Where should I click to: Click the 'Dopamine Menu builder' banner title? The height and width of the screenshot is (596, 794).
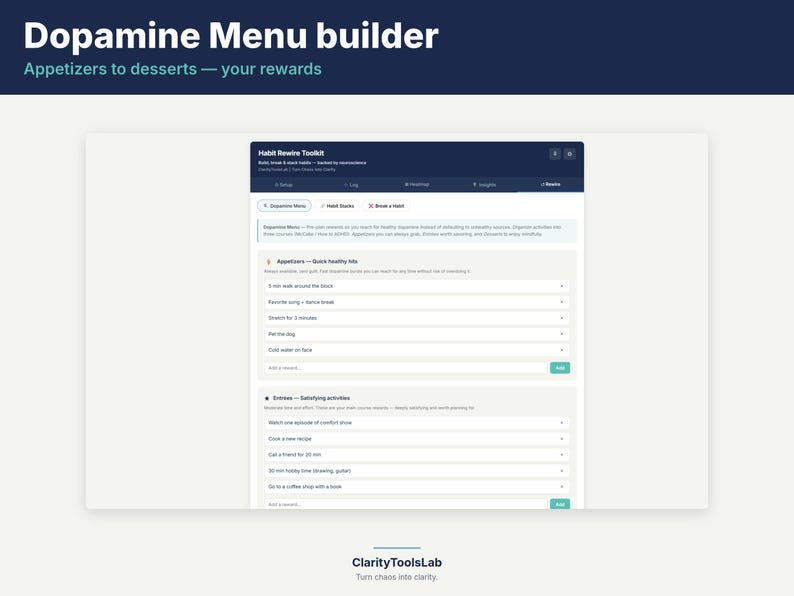coord(231,35)
